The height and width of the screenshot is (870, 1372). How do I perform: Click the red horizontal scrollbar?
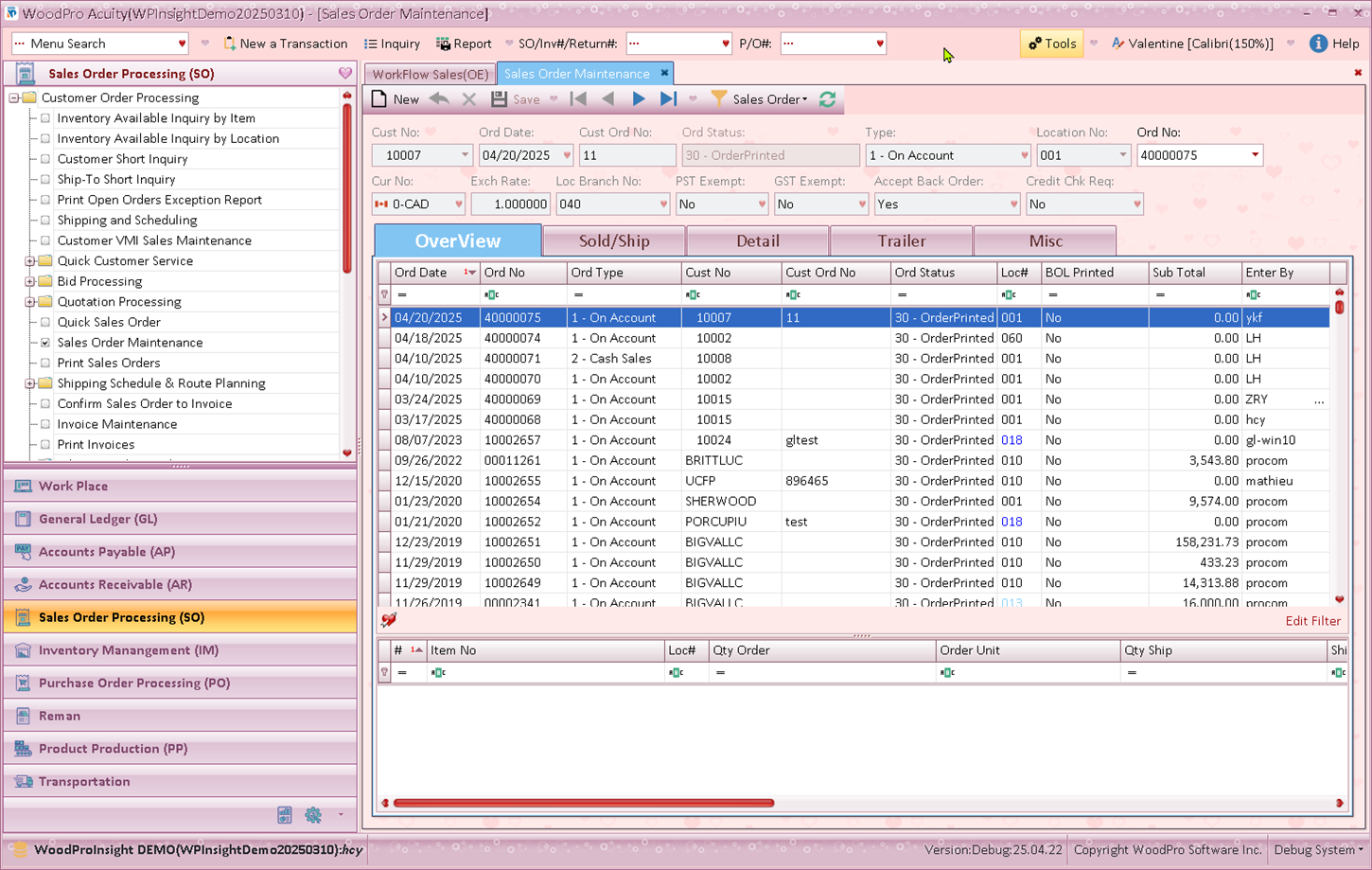point(584,803)
